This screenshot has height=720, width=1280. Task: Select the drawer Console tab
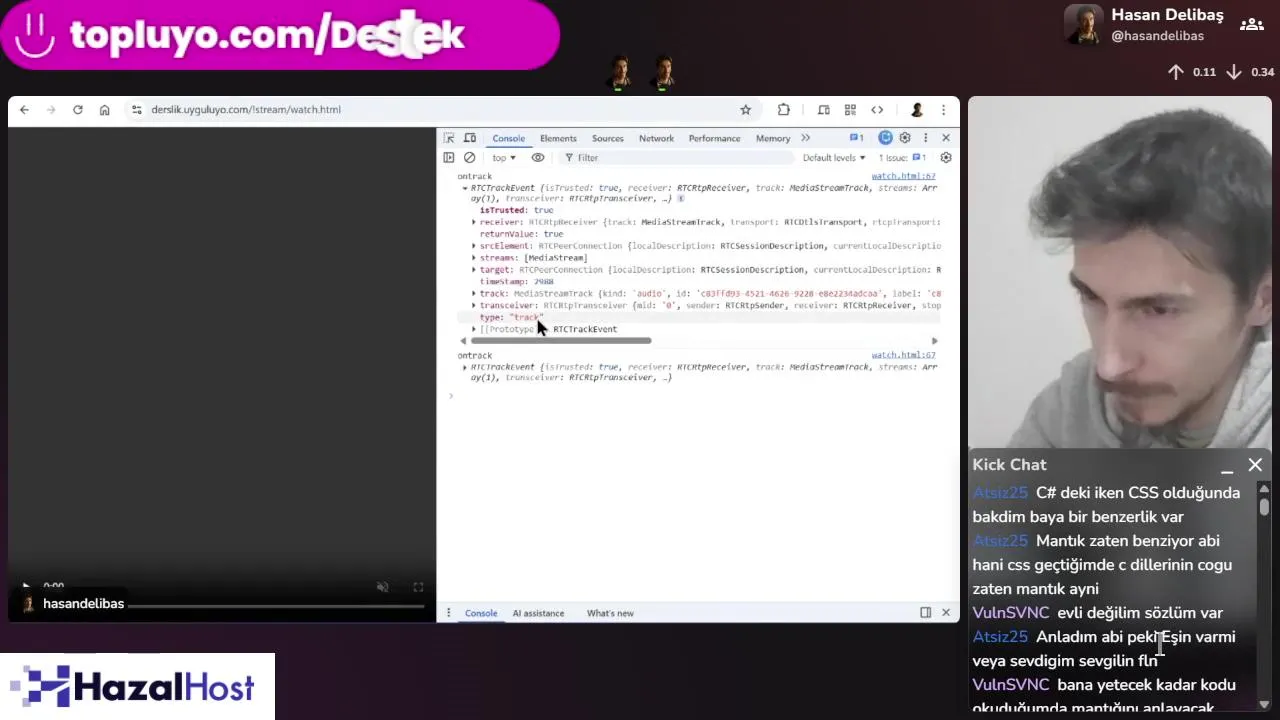[x=481, y=613]
